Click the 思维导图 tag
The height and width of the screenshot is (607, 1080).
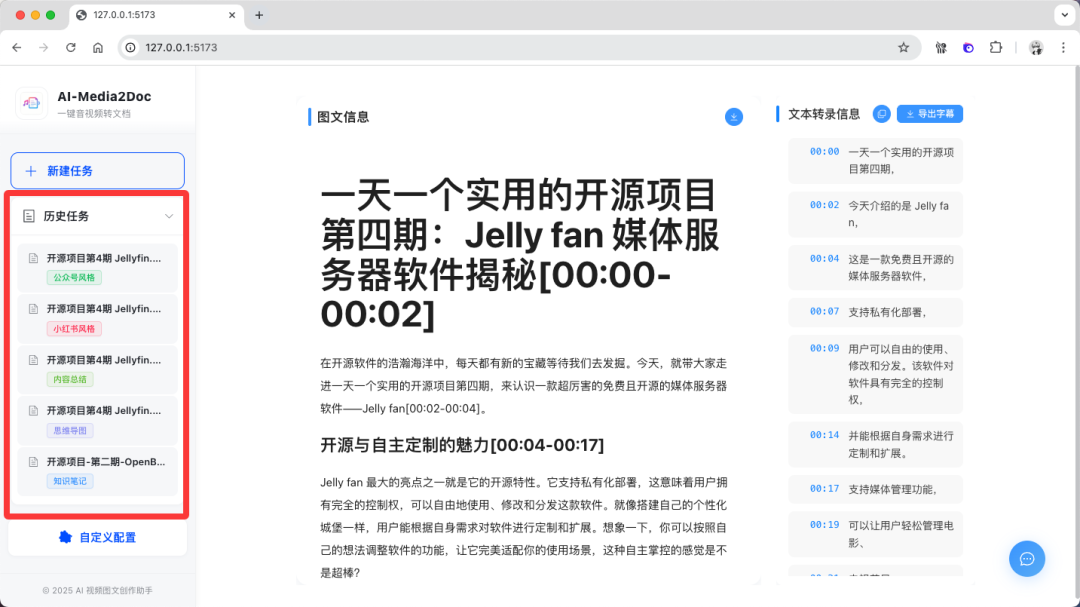tap(70, 431)
